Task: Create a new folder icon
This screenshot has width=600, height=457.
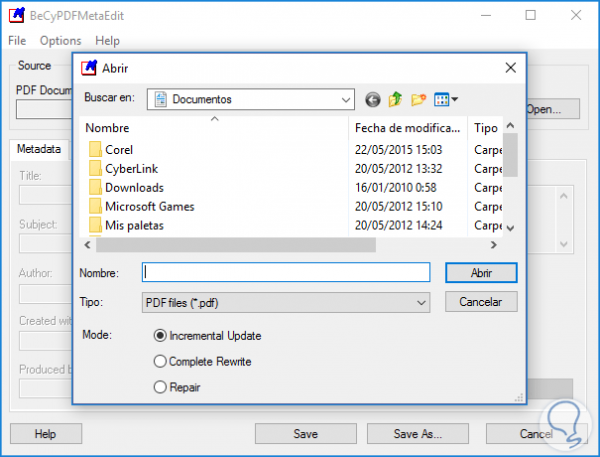Action: pyautogui.click(x=418, y=100)
